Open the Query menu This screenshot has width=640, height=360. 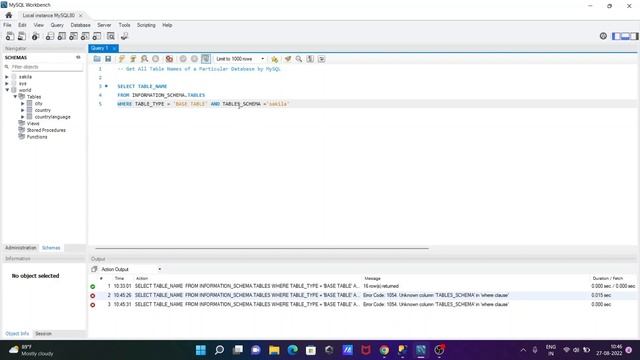point(57,25)
